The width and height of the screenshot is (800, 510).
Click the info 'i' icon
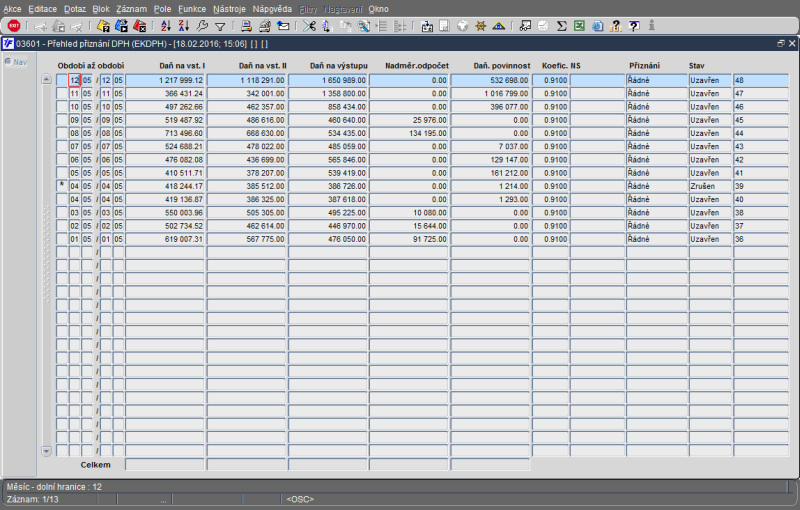(652, 26)
